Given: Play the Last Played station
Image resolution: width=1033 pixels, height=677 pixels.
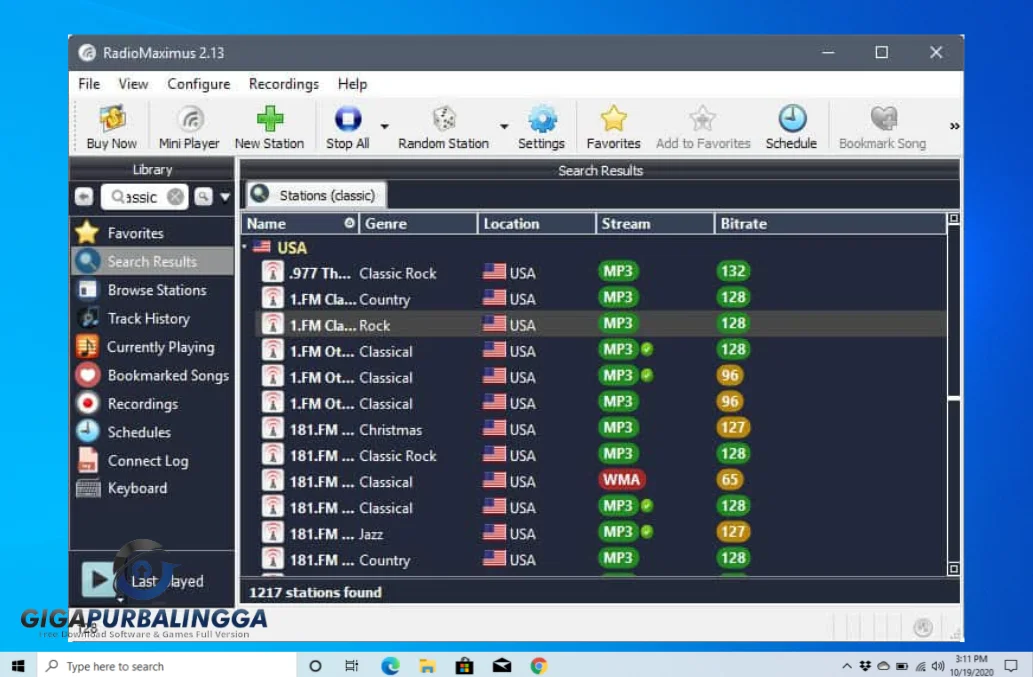Looking at the screenshot, I should pyautogui.click(x=98, y=580).
